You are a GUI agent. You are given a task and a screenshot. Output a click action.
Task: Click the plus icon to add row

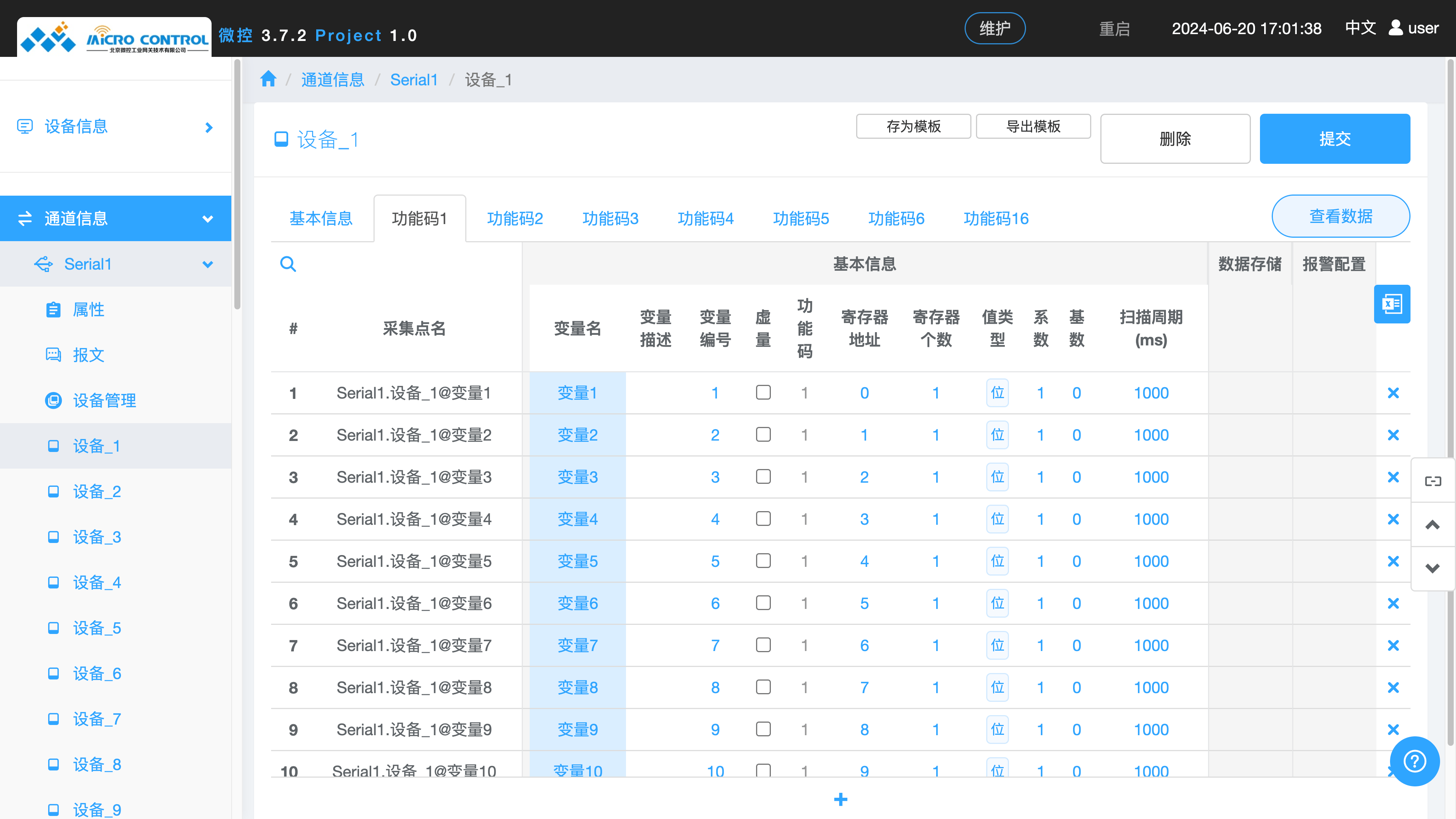841,799
